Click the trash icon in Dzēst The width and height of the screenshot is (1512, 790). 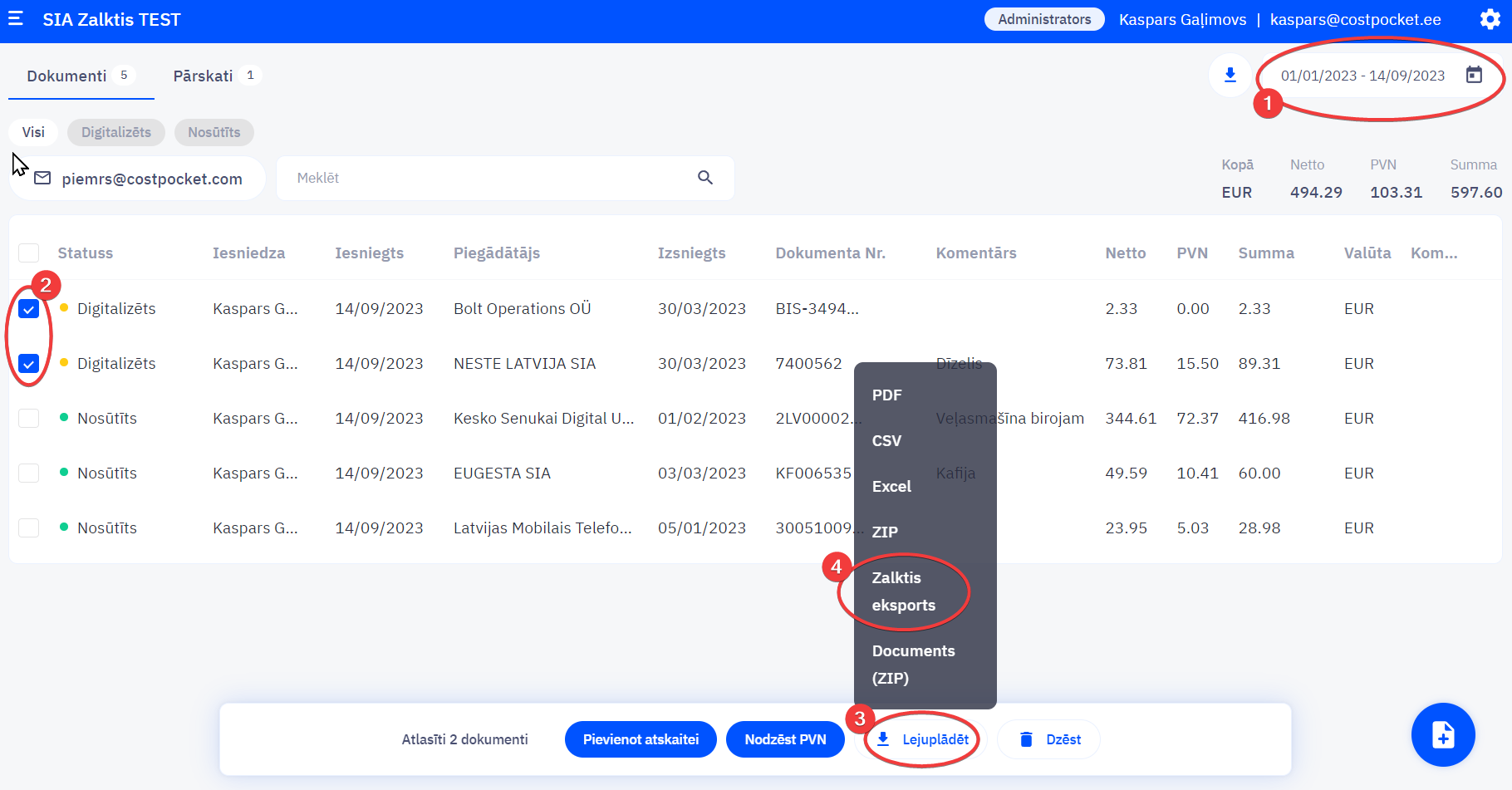pyautogui.click(x=1027, y=739)
